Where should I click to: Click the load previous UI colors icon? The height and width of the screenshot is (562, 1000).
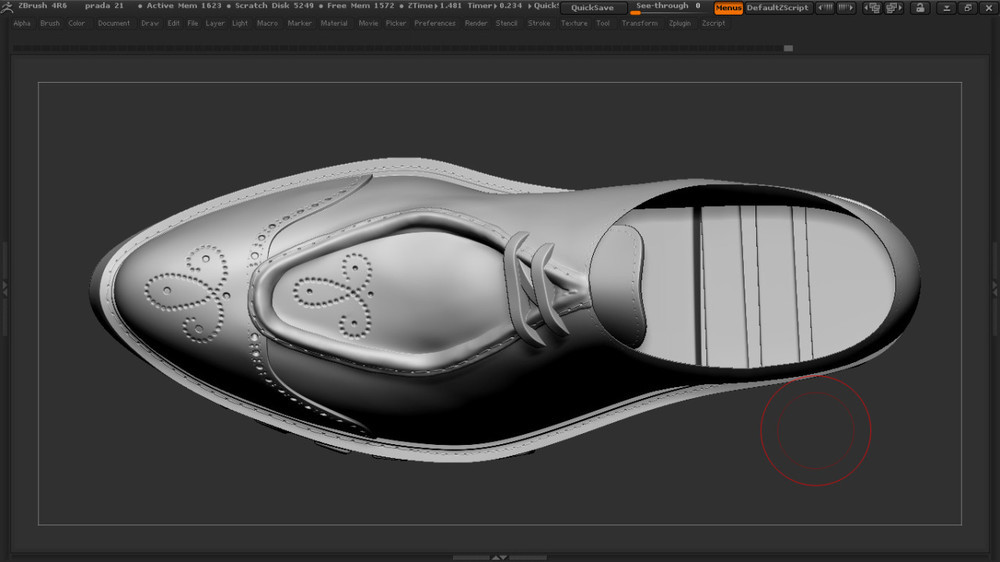click(872, 8)
